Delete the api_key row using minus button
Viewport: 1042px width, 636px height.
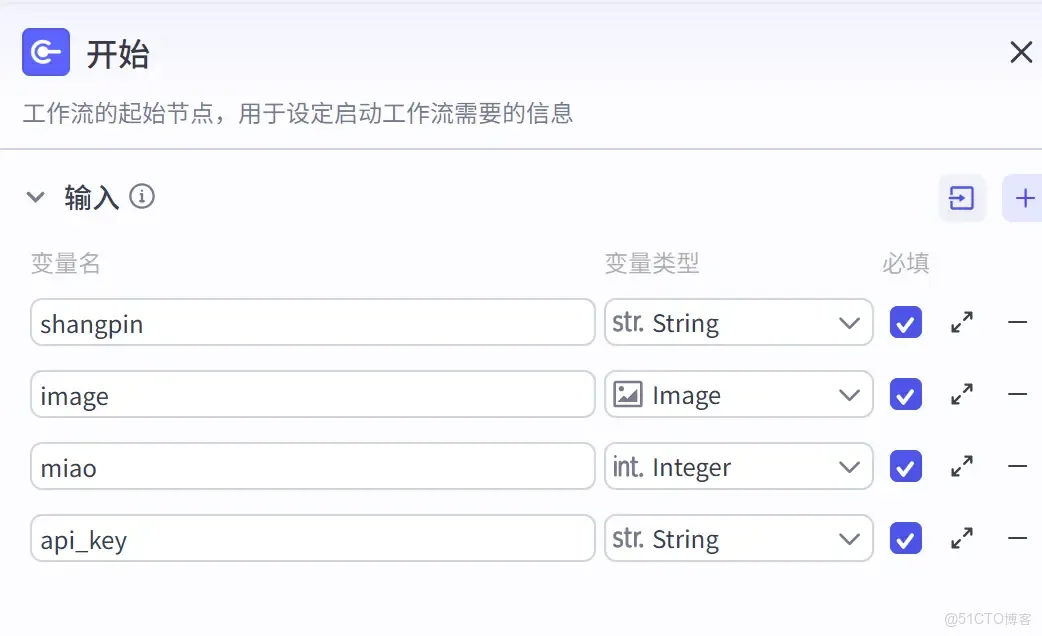point(1017,538)
